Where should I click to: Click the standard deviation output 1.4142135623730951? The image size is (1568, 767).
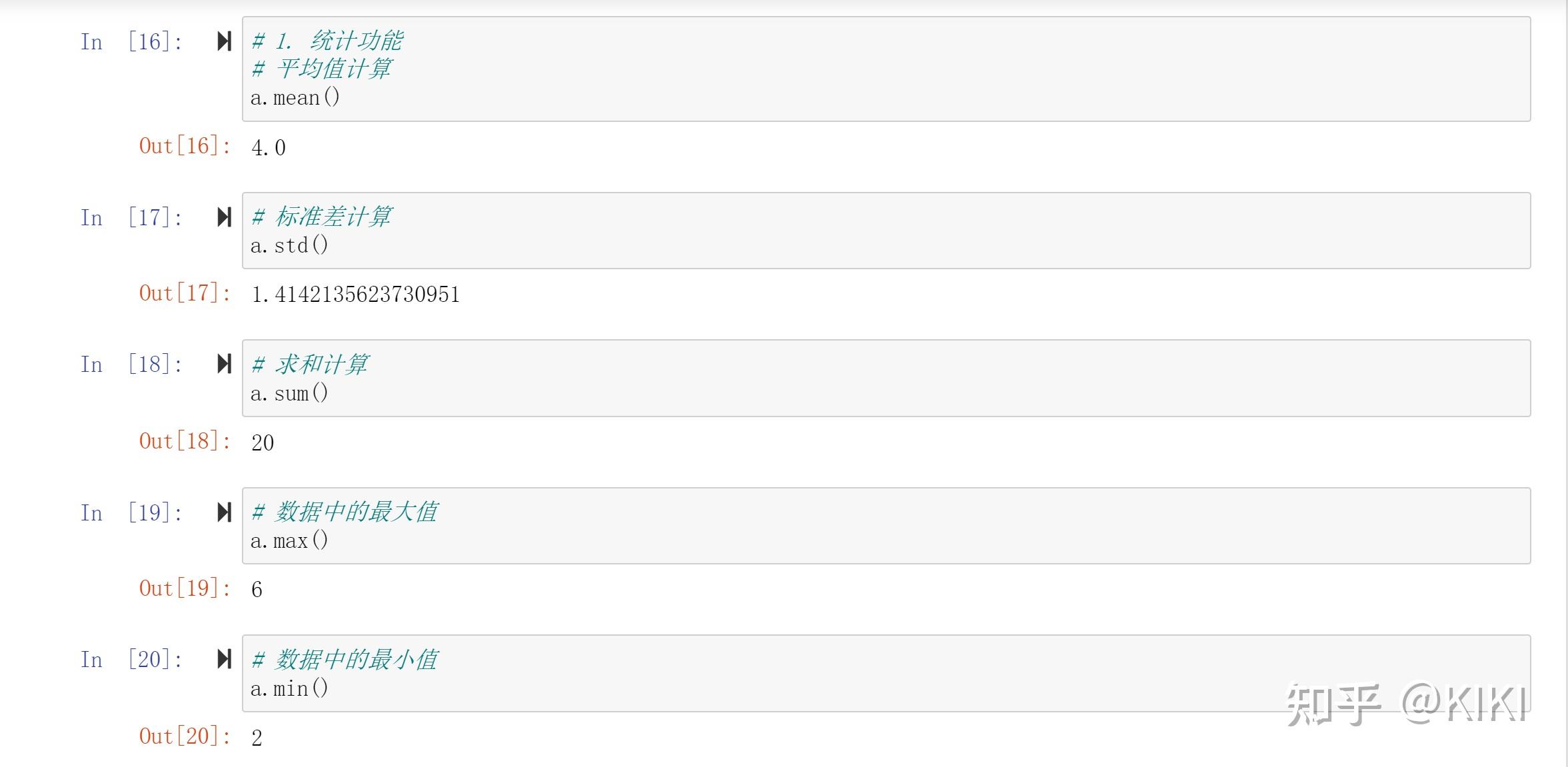(x=356, y=295)
